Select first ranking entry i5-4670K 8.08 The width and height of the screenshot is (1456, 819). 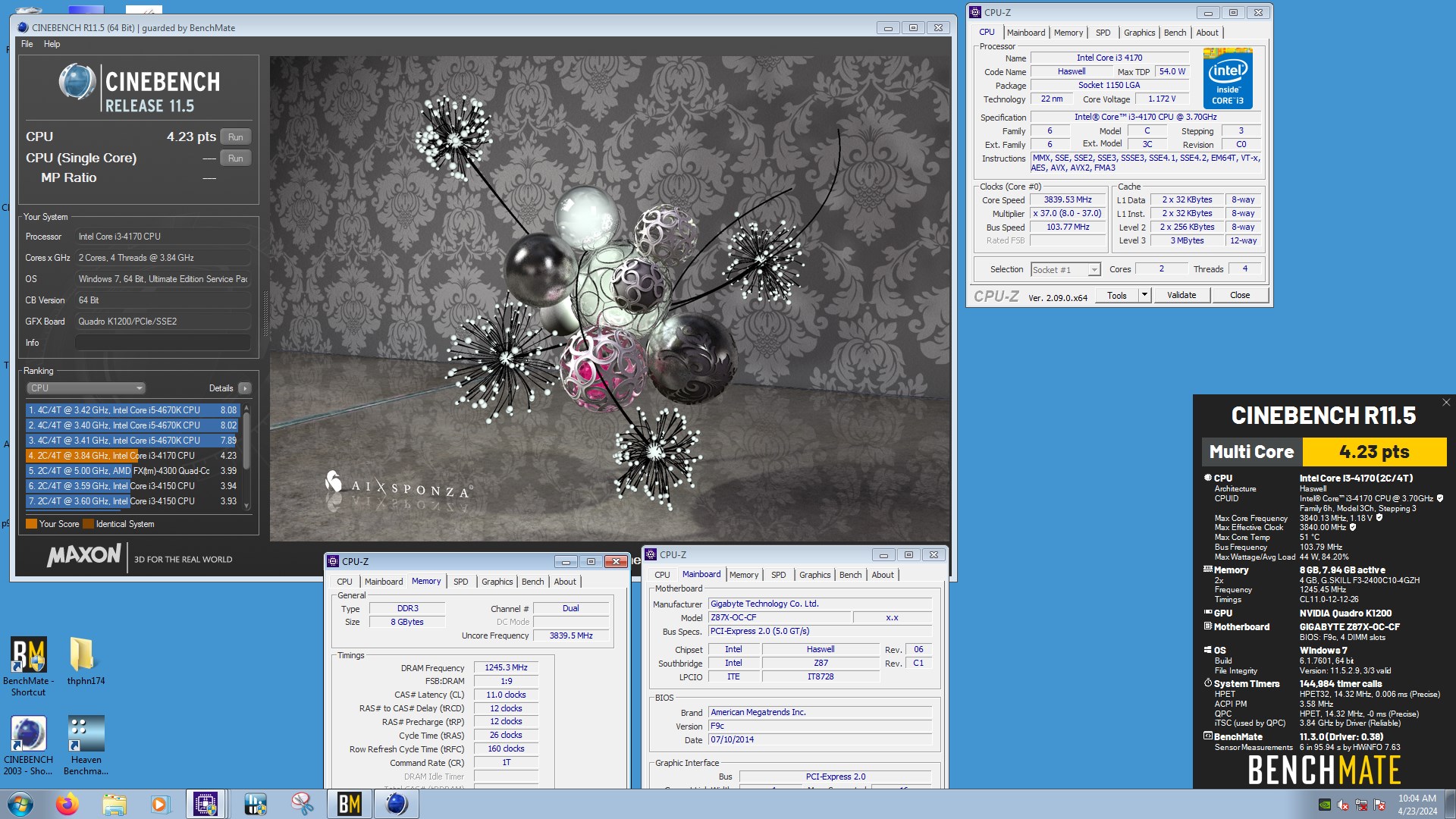[x=133, y=410]
